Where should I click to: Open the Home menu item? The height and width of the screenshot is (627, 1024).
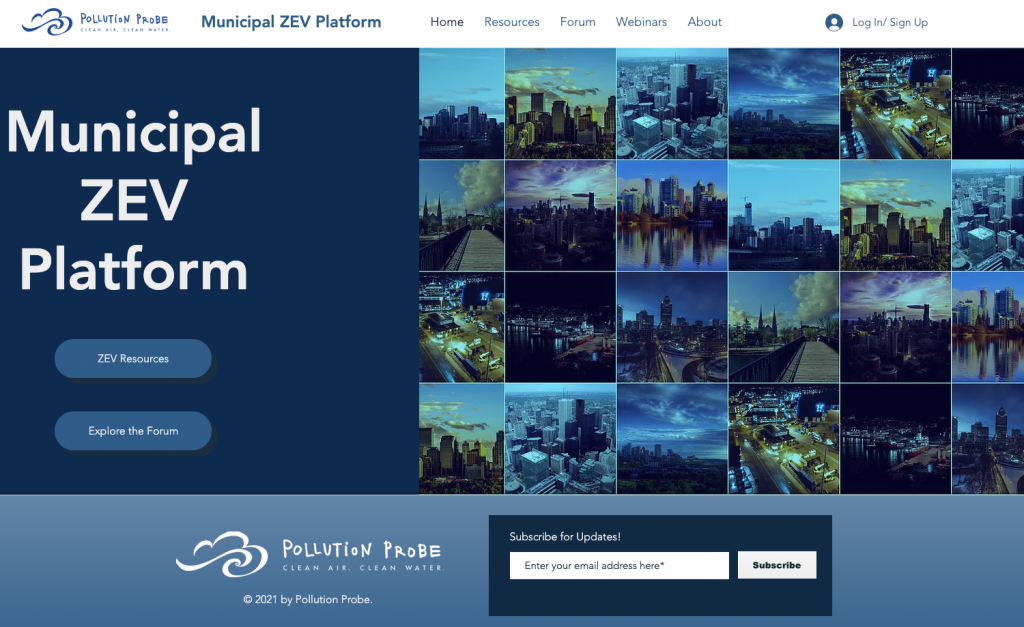coord(447,22)
